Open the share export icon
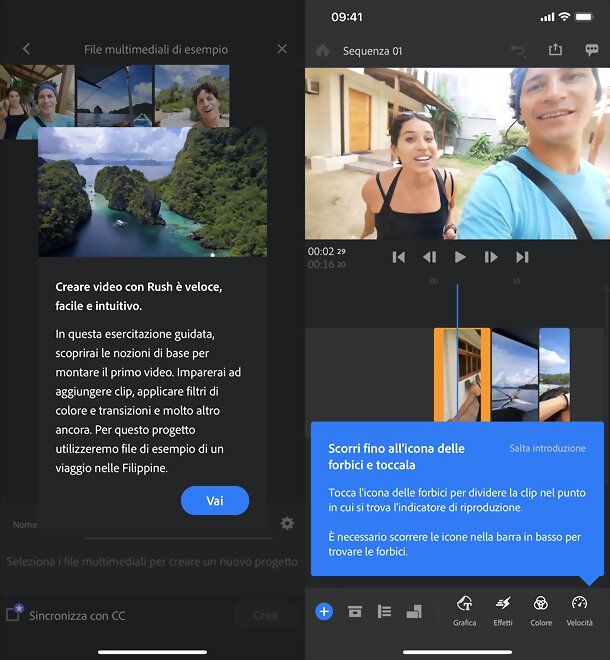The width and height of the screenshot is (610, 660). pyautogui.click(x=555, y=50)
